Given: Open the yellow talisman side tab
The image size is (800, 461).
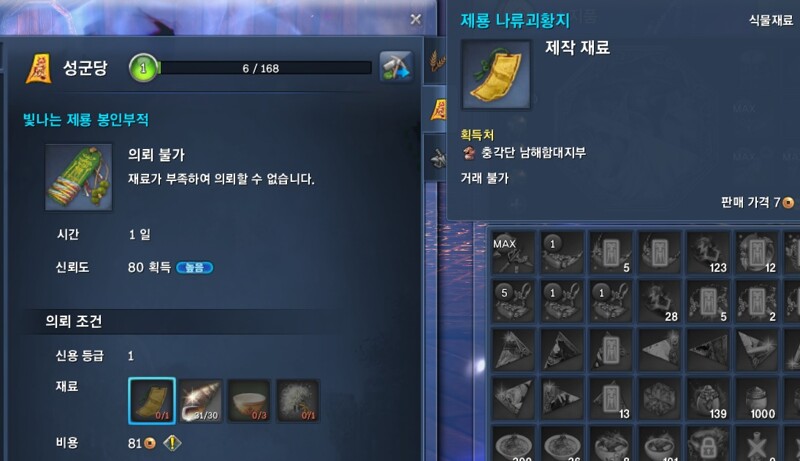Looking at the screenshot, I should click(437, 110).
